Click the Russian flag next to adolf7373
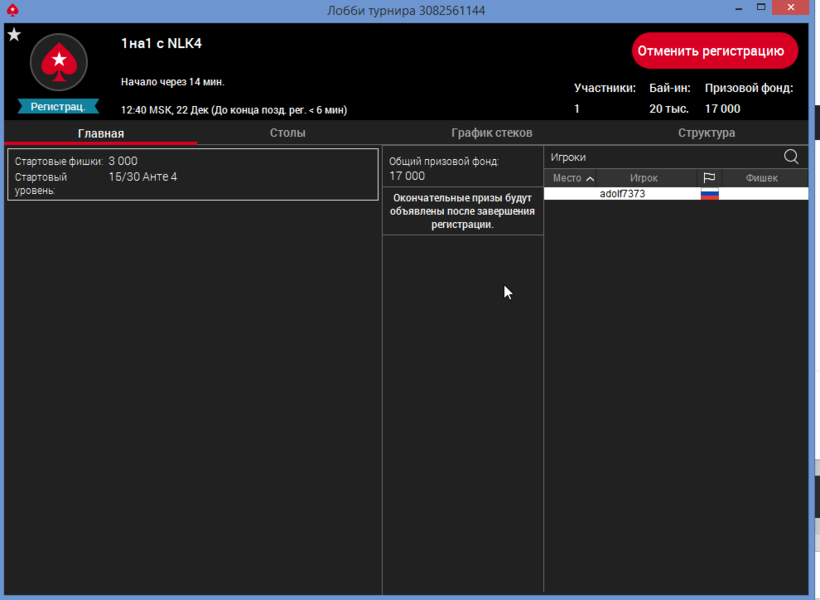 [709, 194]
